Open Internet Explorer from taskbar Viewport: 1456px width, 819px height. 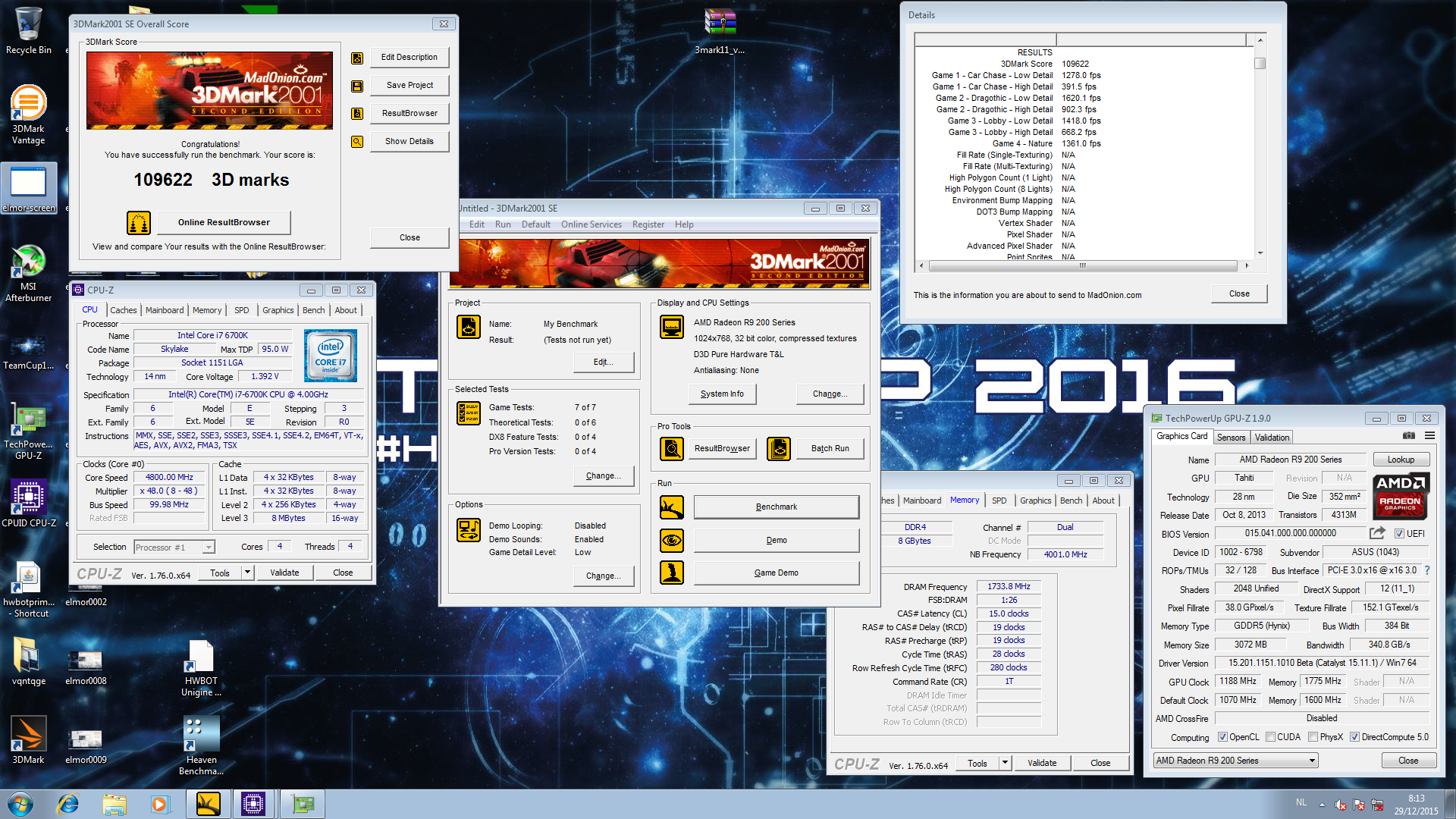click(68, 804)
